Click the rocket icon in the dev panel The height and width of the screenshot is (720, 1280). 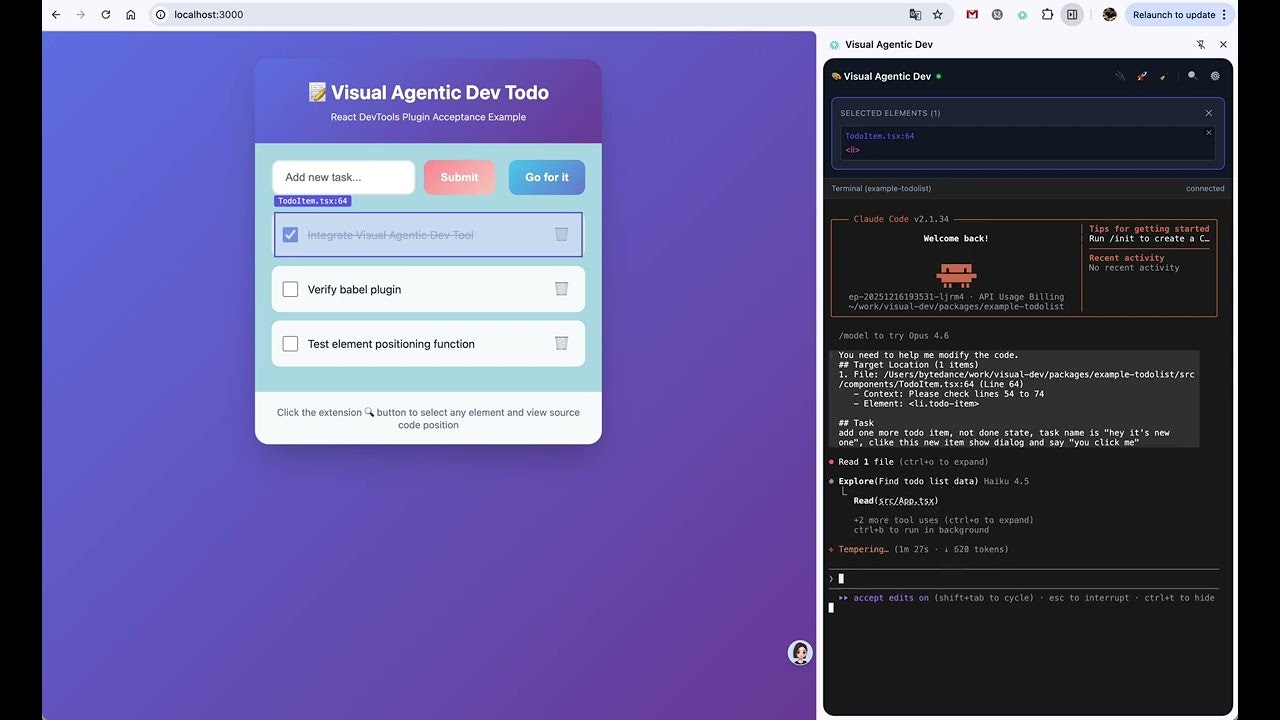(x=1142, y=76)
